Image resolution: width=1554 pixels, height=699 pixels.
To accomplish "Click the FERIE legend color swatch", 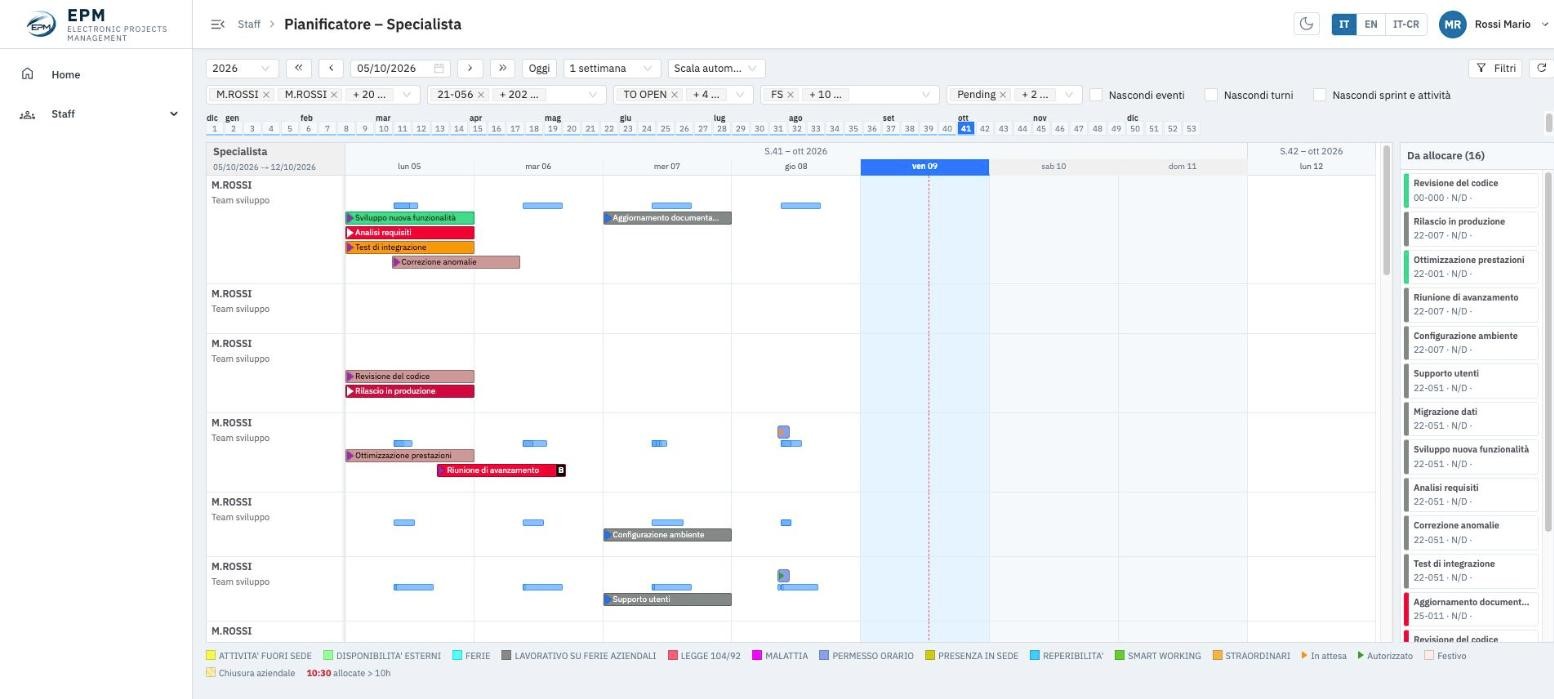I will tap(457, 656).
